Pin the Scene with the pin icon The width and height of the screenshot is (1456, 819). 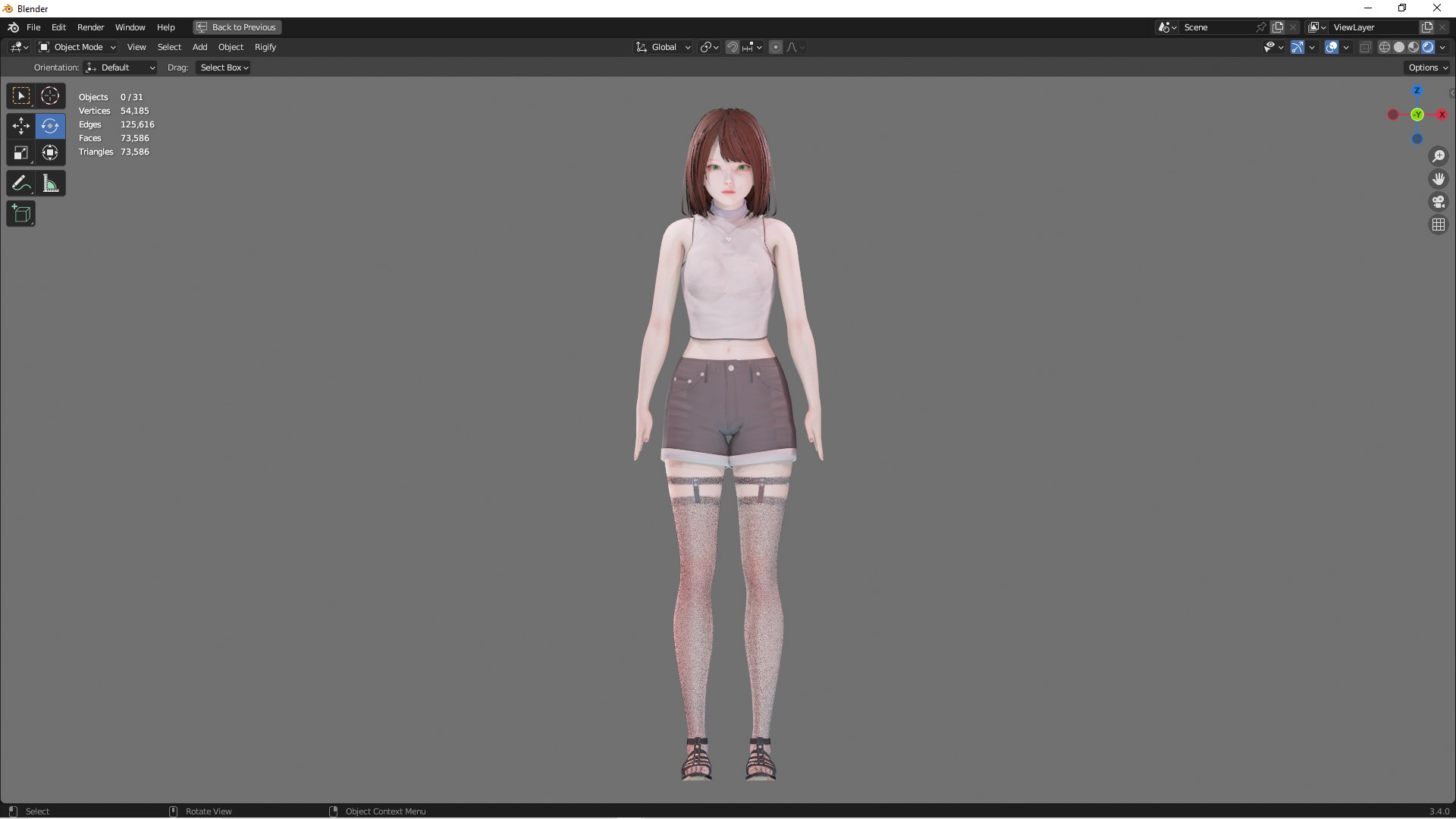(1261, 27)
